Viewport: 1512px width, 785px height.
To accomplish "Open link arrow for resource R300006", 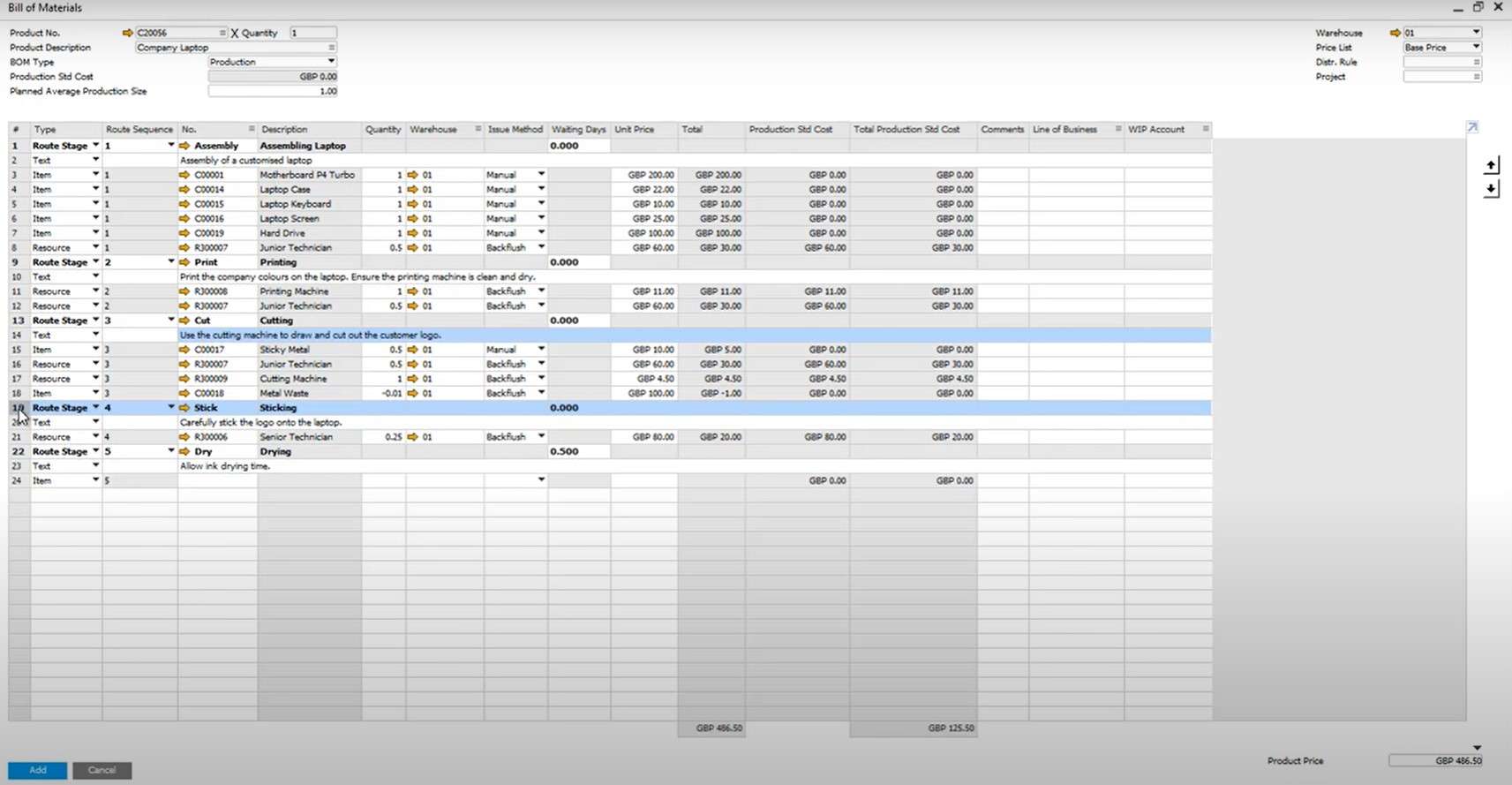I will 184,437.
